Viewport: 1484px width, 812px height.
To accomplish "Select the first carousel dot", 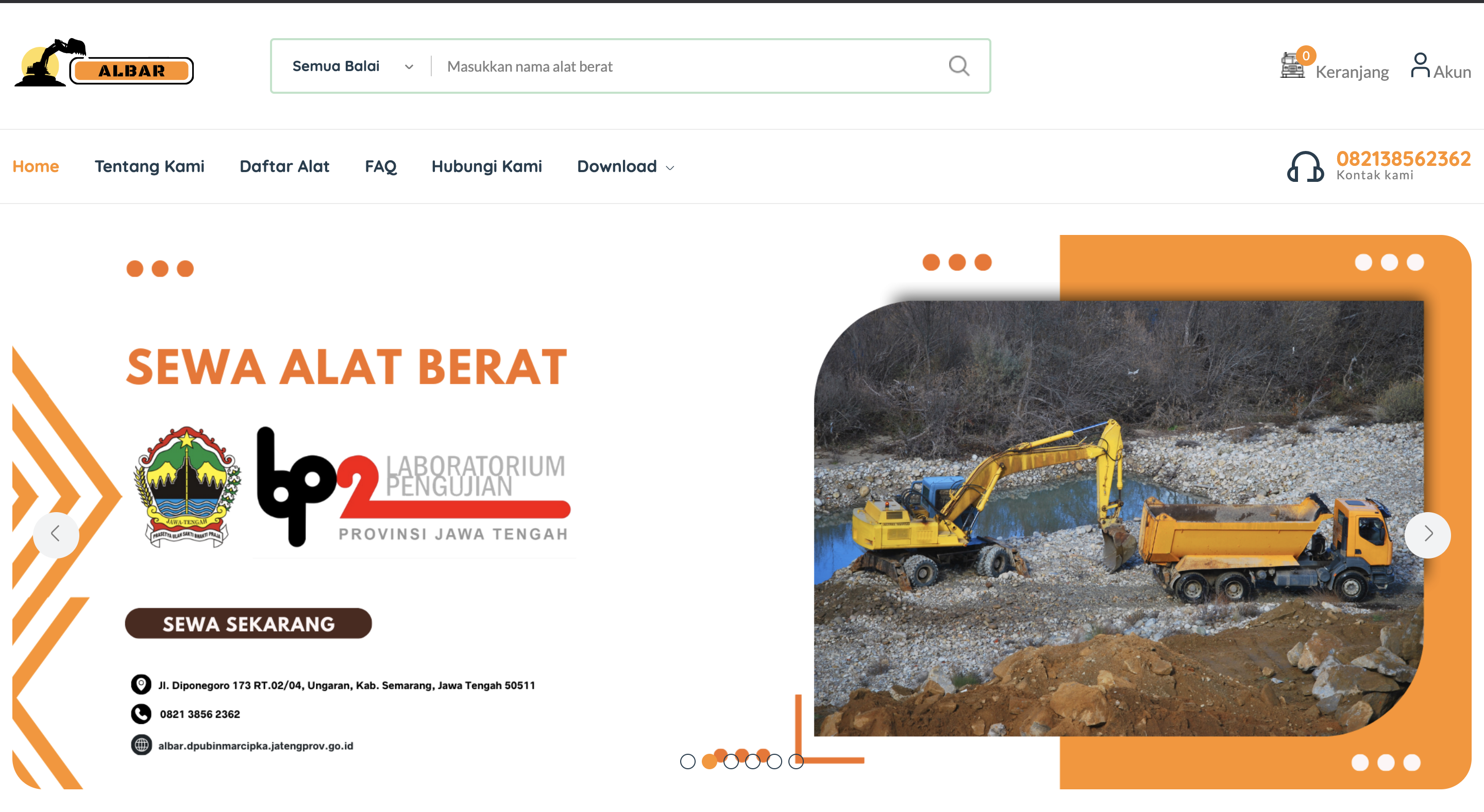I will click(688, 762).
